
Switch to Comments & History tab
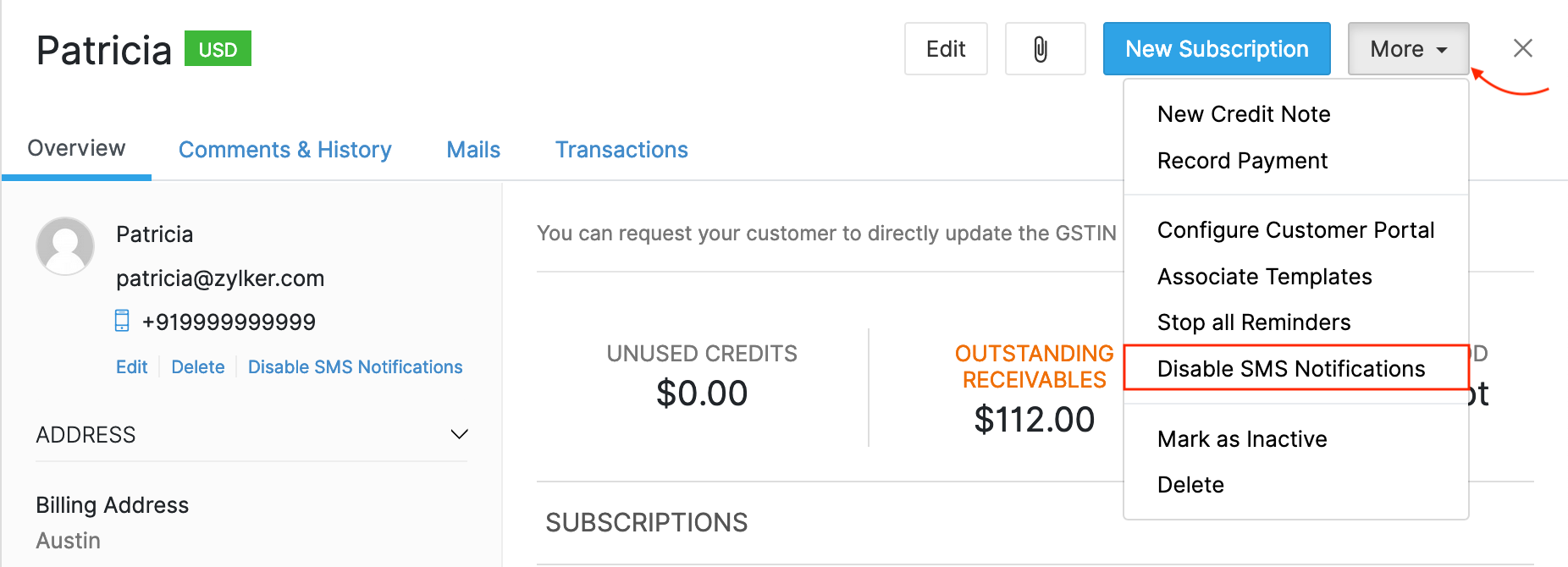(284, 149)
